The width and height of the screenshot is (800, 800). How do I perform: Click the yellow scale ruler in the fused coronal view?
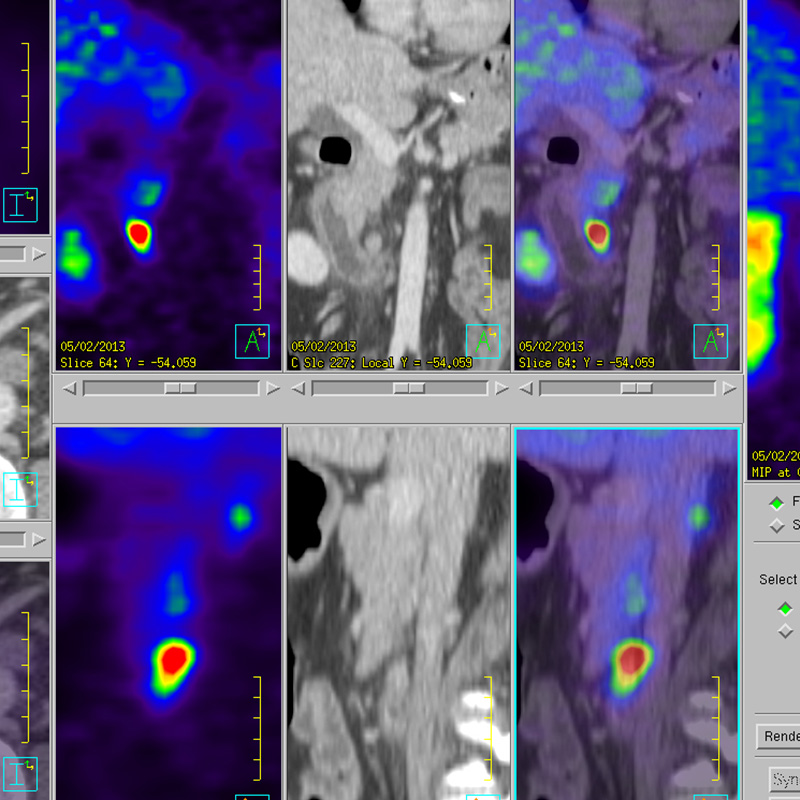tap(716, 278)
